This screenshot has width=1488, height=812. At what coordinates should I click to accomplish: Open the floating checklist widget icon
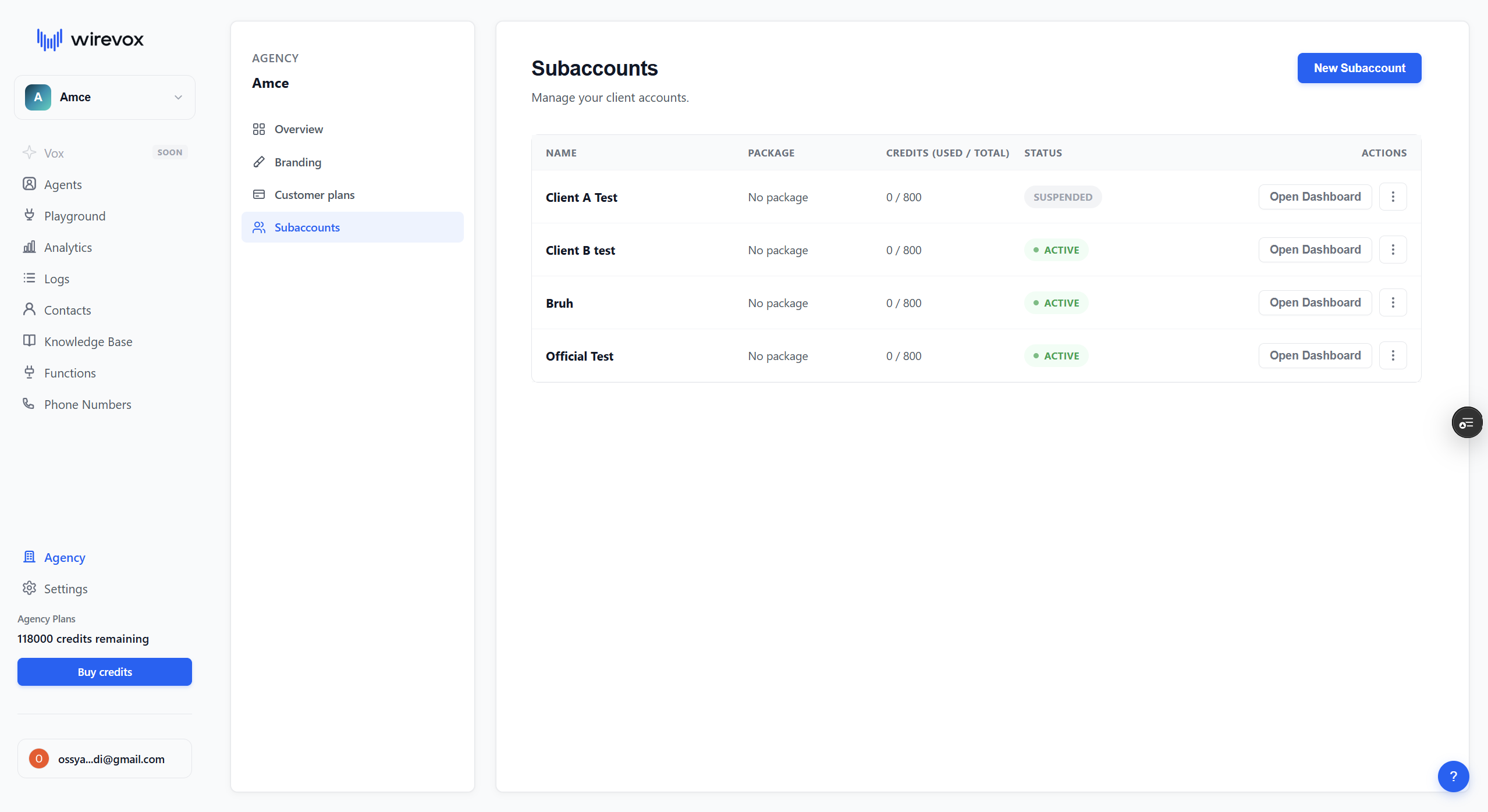(1467, 422)
